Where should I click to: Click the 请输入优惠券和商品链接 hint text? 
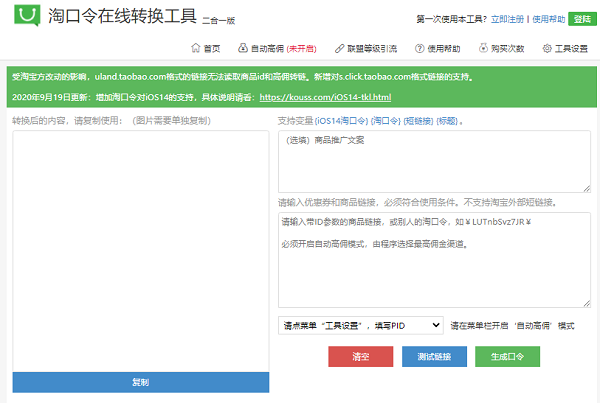(x=417, y=202)
